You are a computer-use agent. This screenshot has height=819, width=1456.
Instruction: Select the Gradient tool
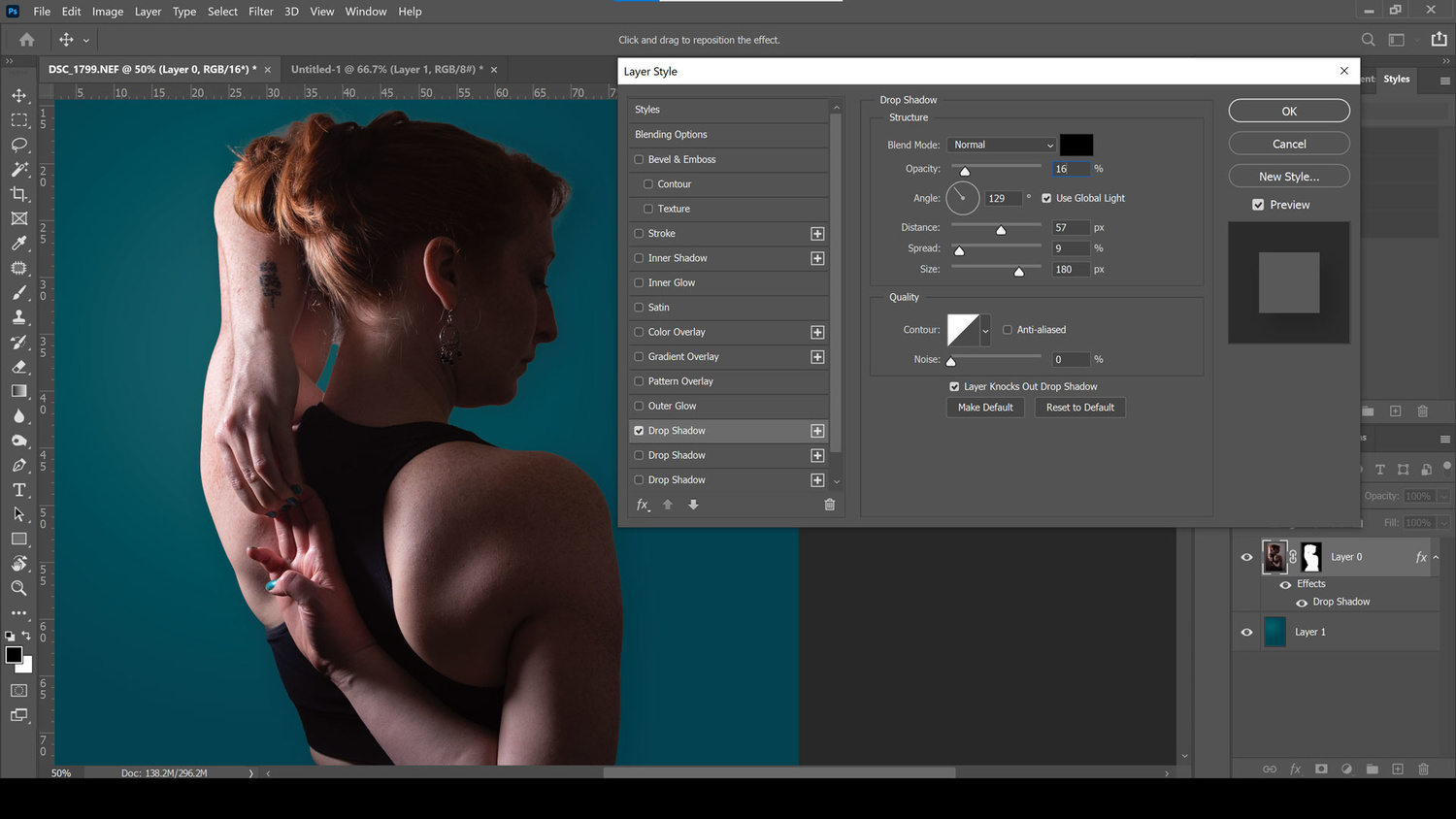pos(18,391)
